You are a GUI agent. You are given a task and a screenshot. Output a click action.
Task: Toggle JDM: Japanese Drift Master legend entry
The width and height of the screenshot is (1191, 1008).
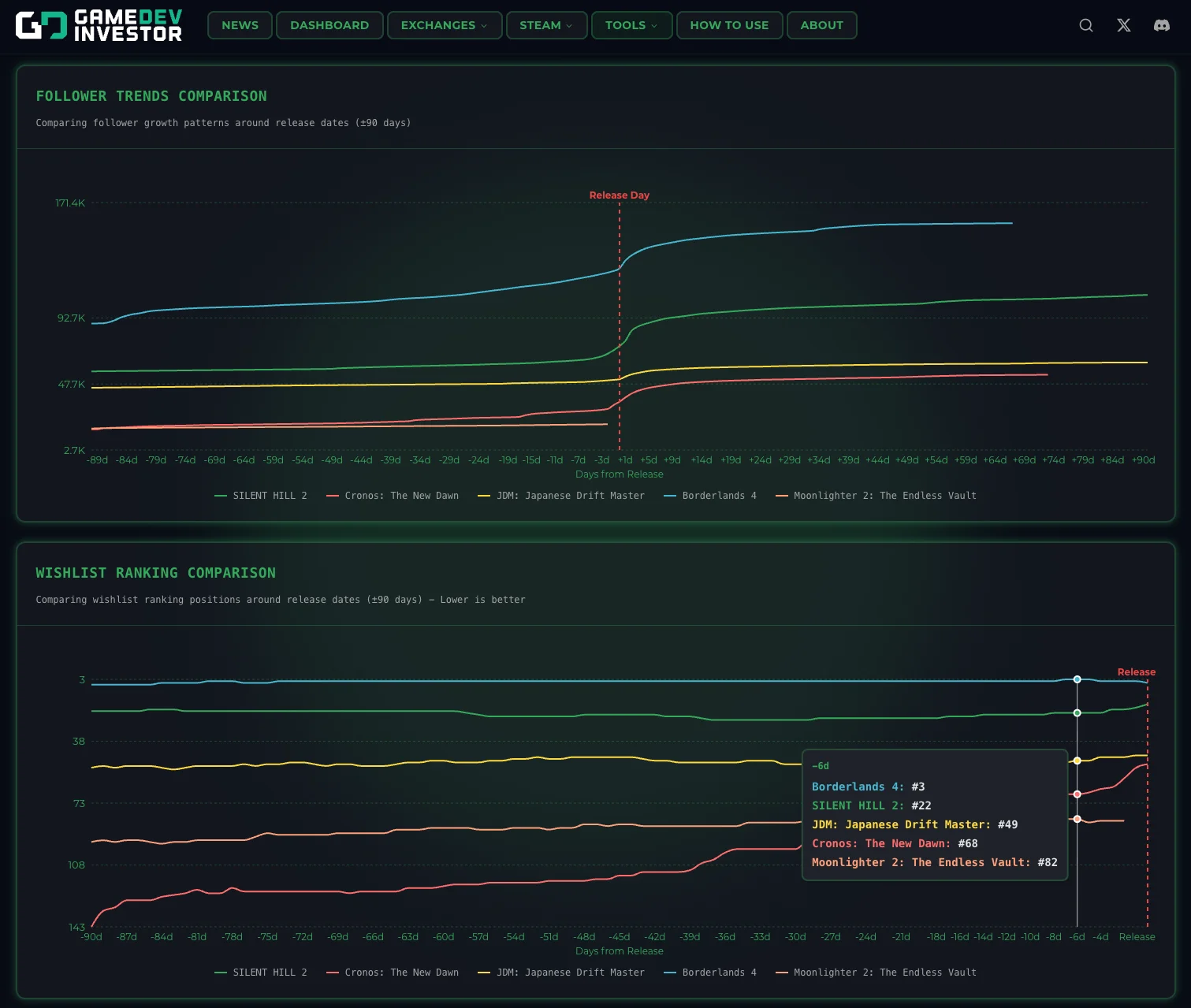[x=561, y=495]
